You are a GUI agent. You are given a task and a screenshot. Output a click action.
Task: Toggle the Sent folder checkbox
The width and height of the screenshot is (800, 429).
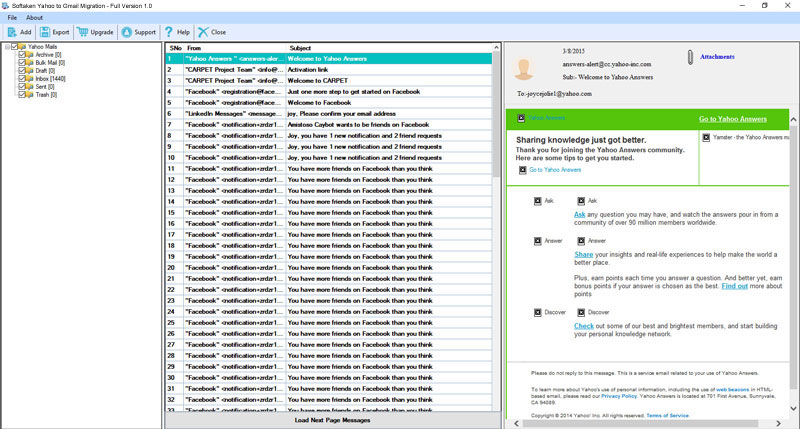click(x=22, y=87)
